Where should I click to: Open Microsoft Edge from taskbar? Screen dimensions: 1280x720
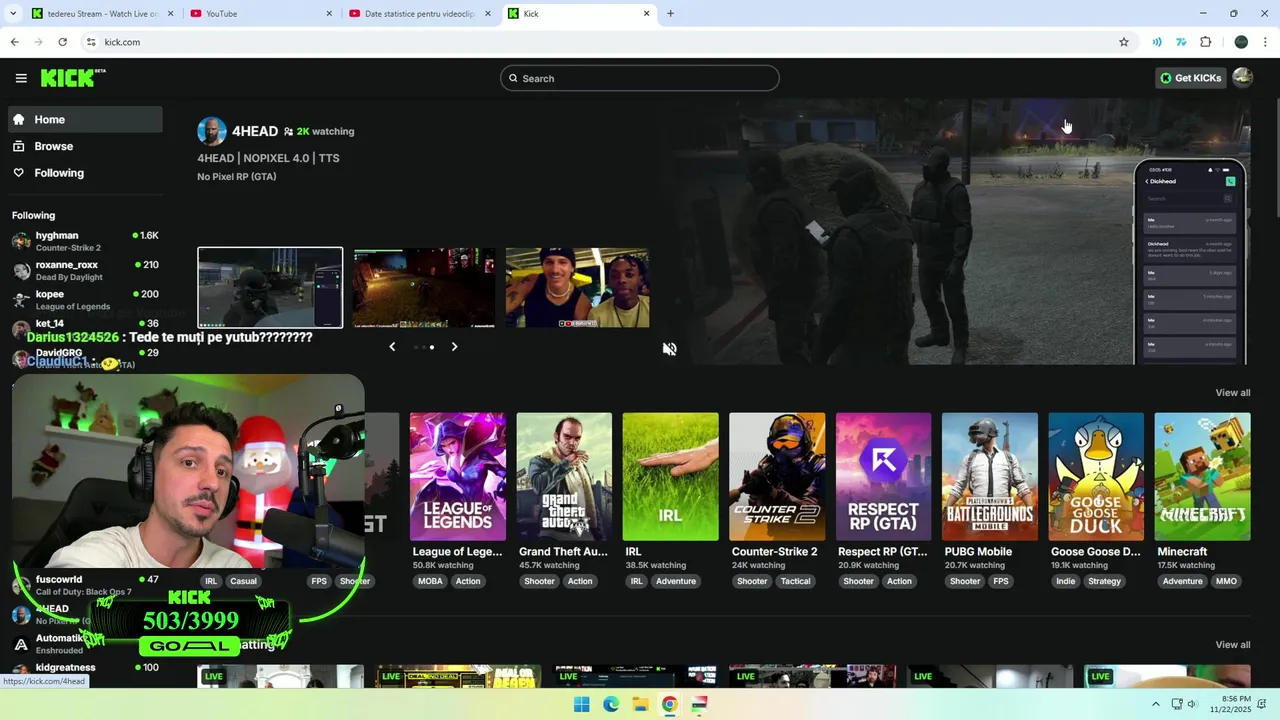(x=611, y=705)
